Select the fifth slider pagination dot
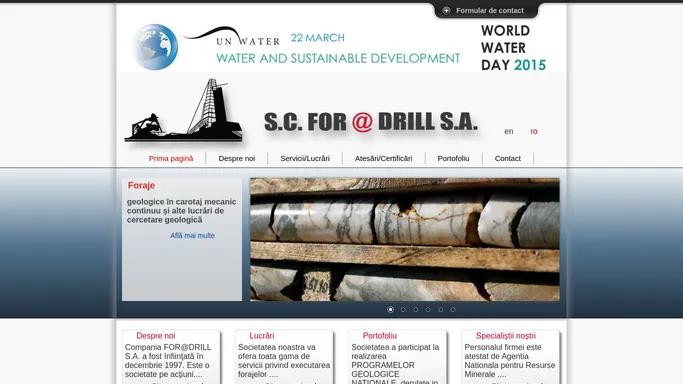This screenshot has height=384, width=683. [441, 310]
